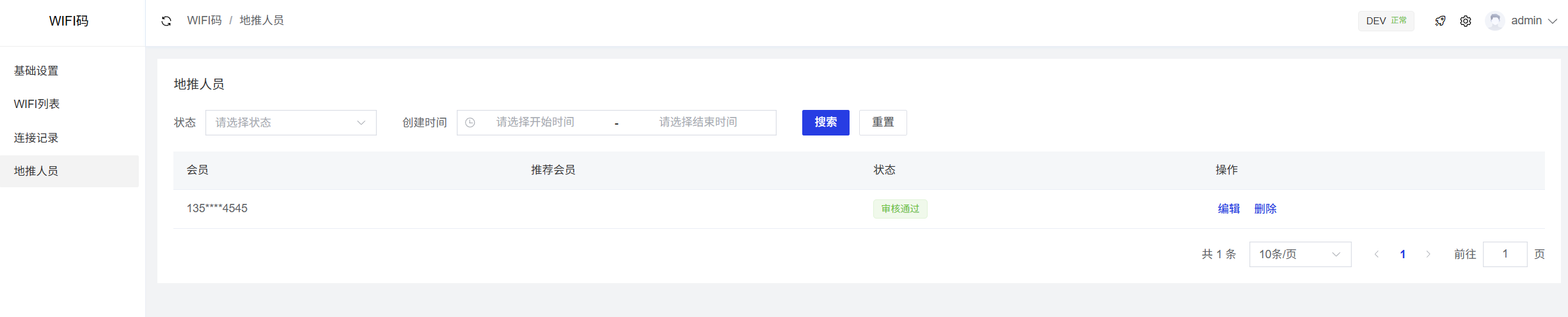The image size is (1568, 317).
Task: Navigate to WIFI列表 menu item
Action: pos(37,104)
